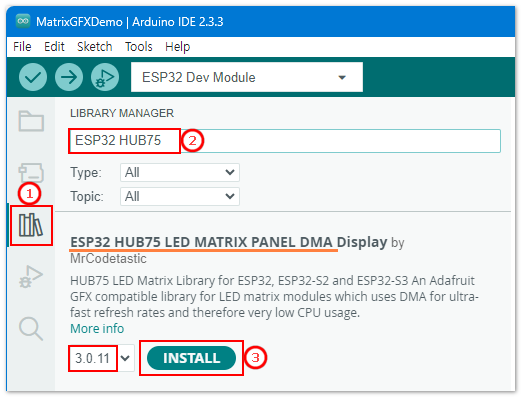Expand the Type filter dropdown
This screenshot has height=397, width=521.
click(180, 172)
